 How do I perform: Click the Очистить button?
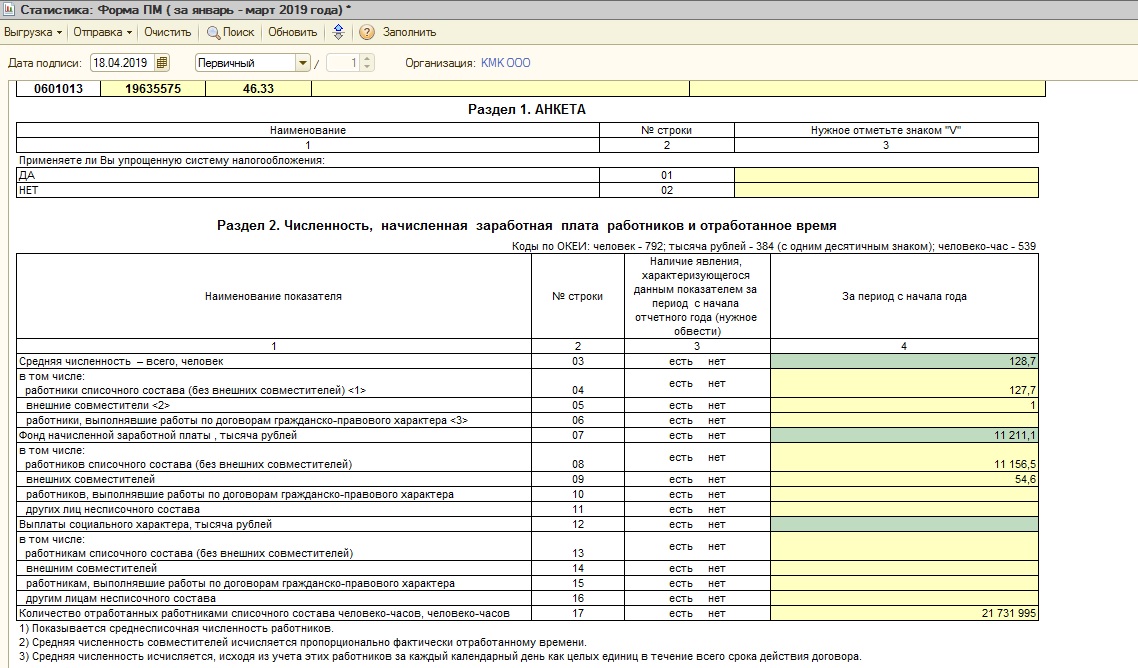[168, 32]
